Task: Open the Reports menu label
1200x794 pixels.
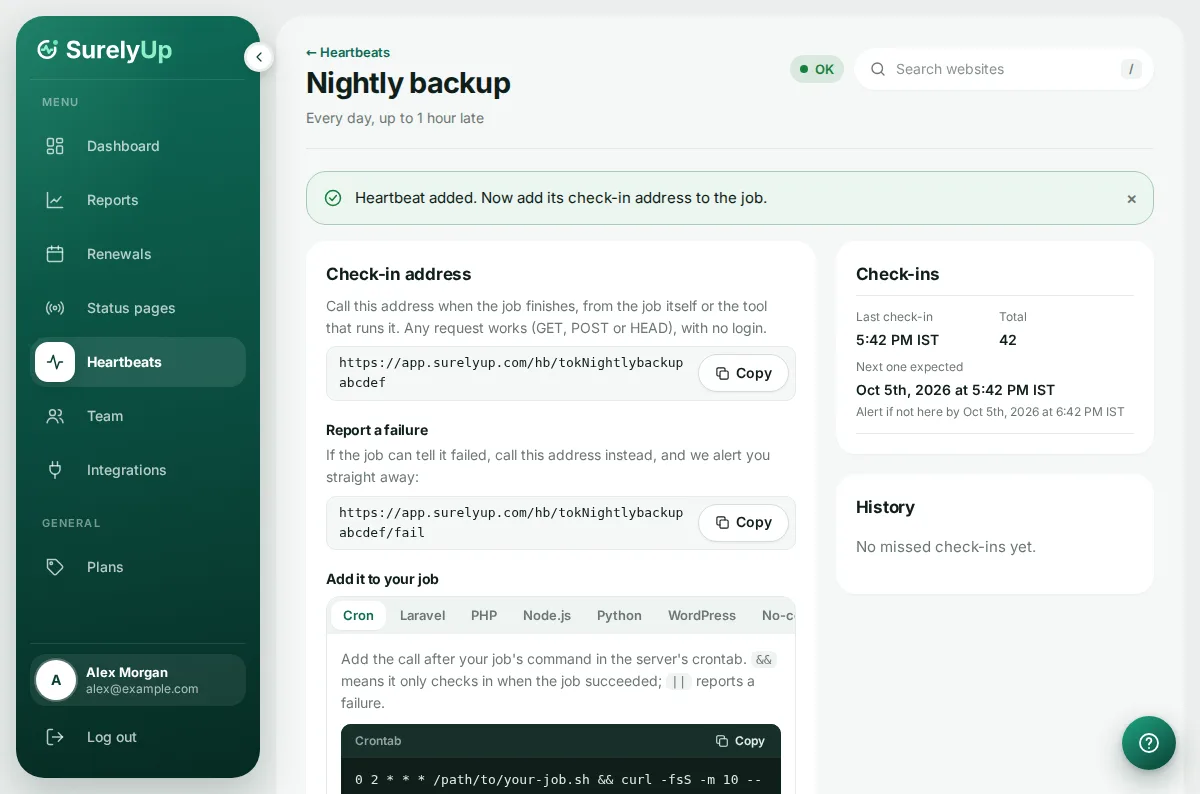Action: 113,200
